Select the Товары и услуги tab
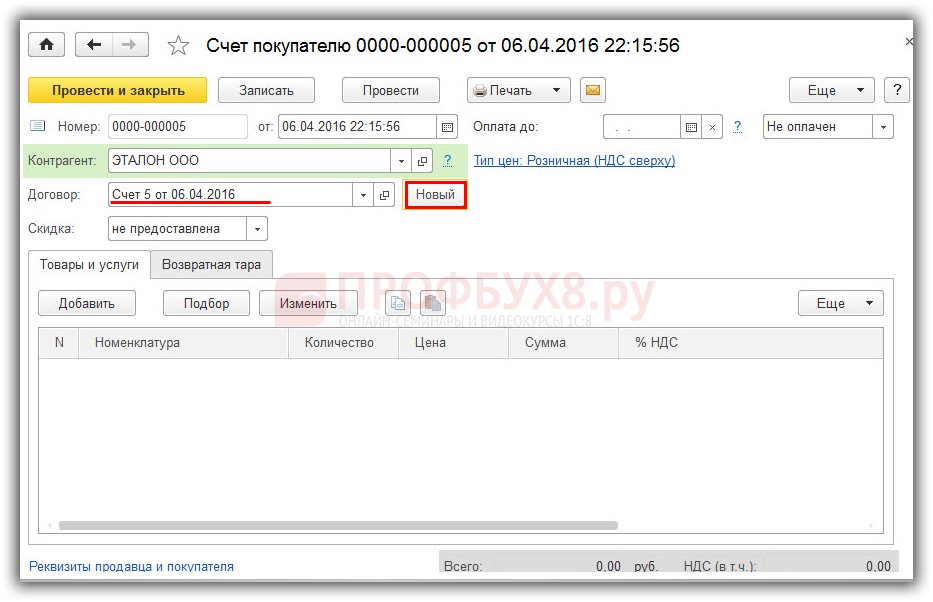This screenshot has height=602, width=933. [89, 265]
